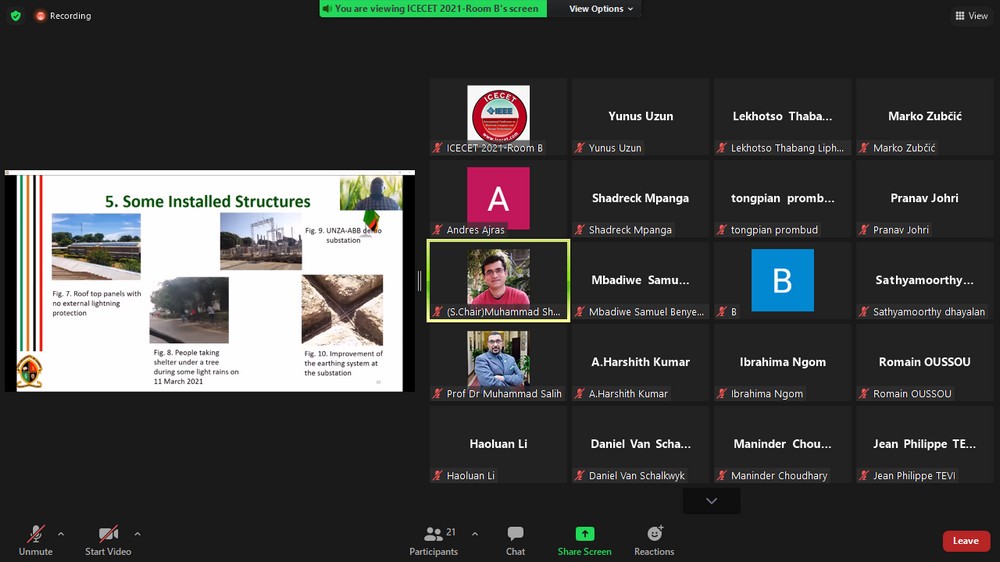The height and width of the screenshot is (562, 1000).
Task: Expand video options arrow beside Start Video
Action: tap(137, 534)
